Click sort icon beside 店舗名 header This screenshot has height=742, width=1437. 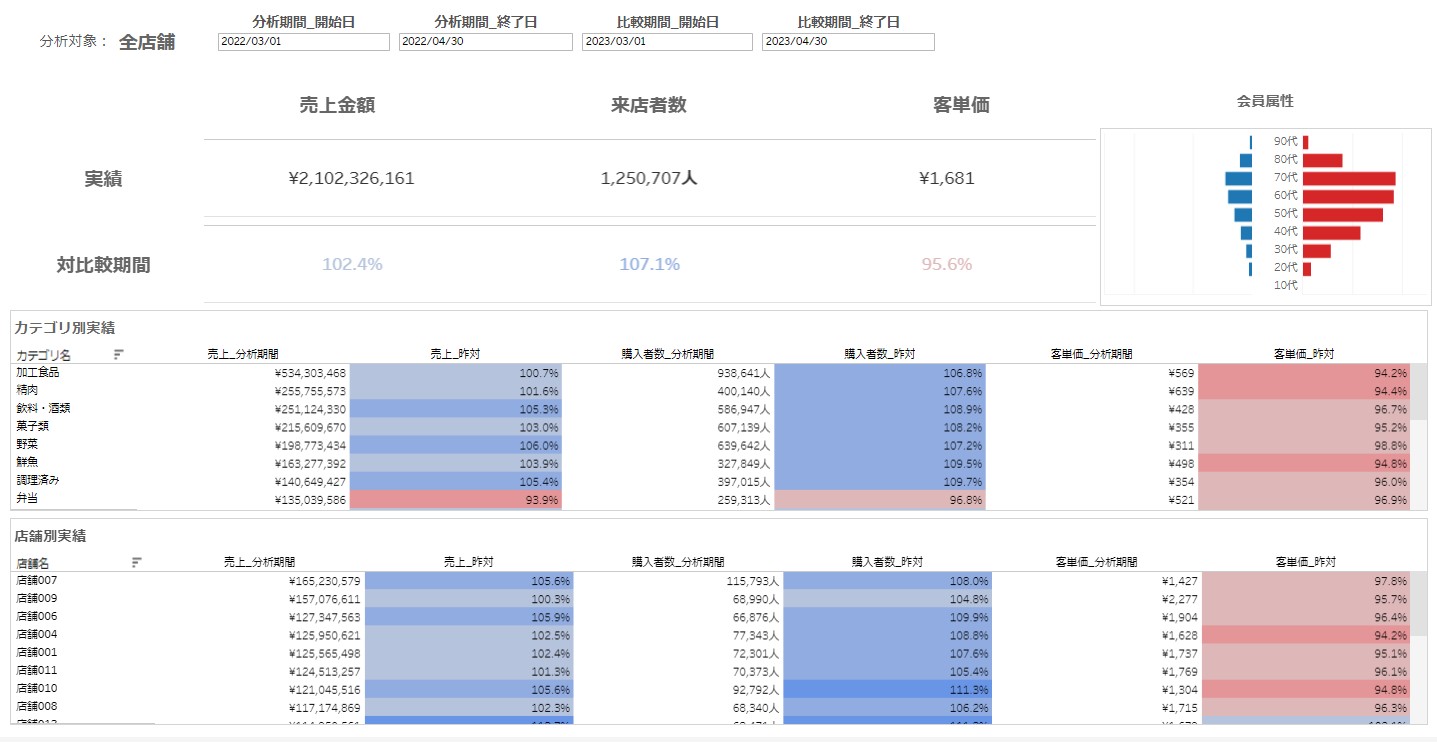click(x=137, y=562)
